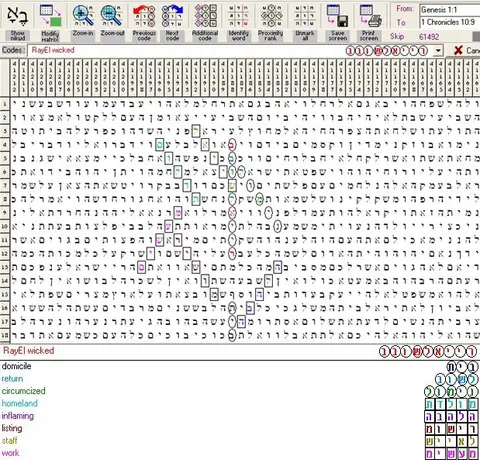
Task: Open the Modify matrix tool
Action: click(x=50, y=15)
